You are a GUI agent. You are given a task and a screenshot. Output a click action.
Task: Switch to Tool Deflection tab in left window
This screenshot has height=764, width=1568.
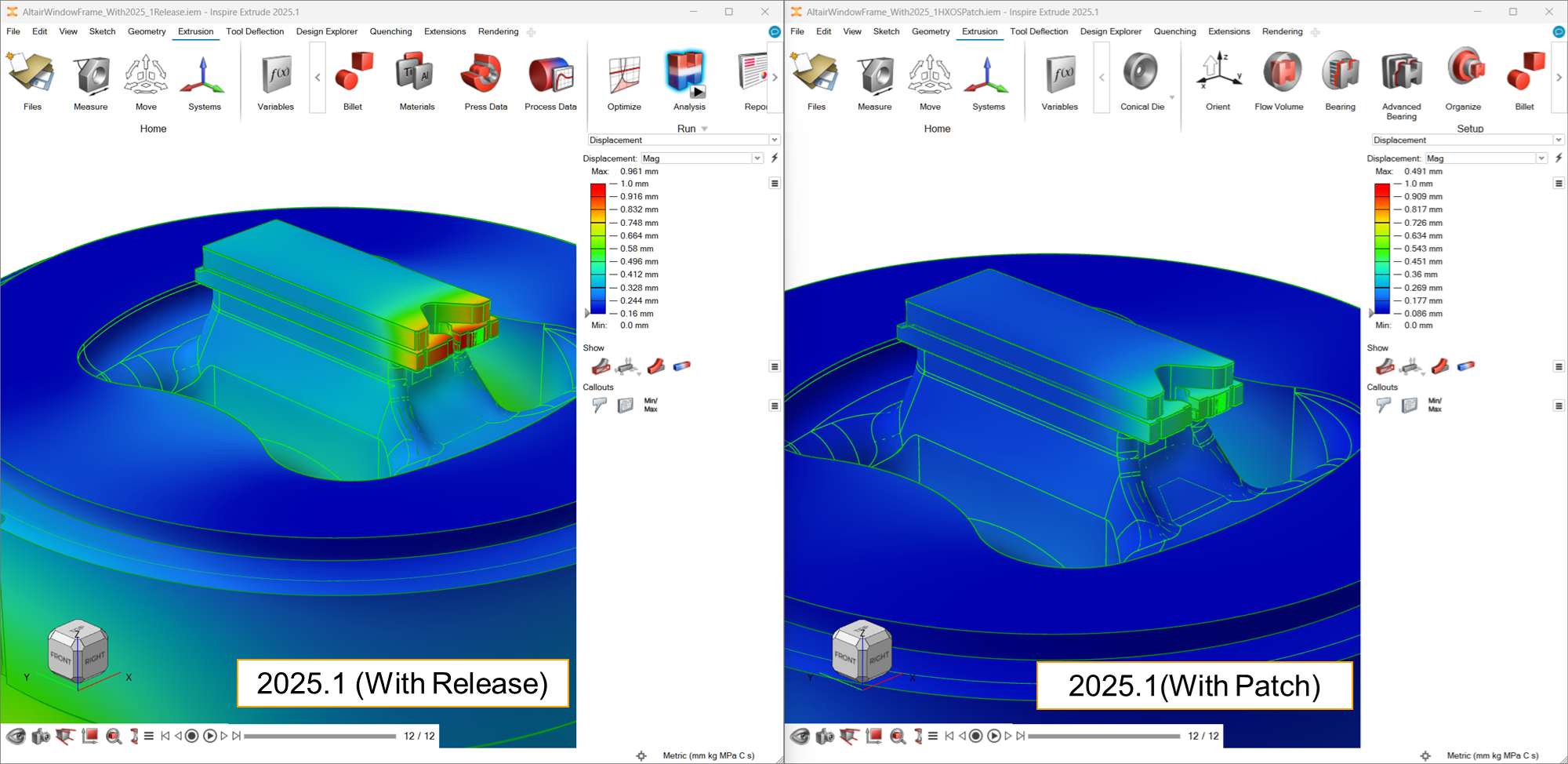click(x=255, y=31)
